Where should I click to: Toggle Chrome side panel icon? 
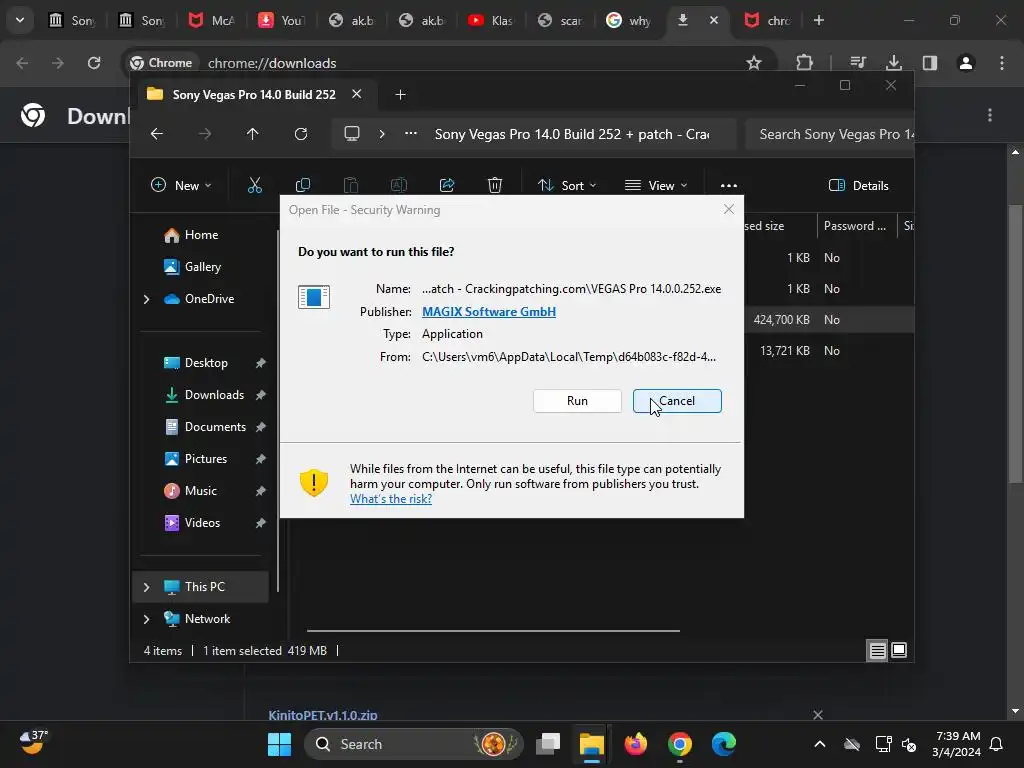pyautogui.click(x=930, y=63)
